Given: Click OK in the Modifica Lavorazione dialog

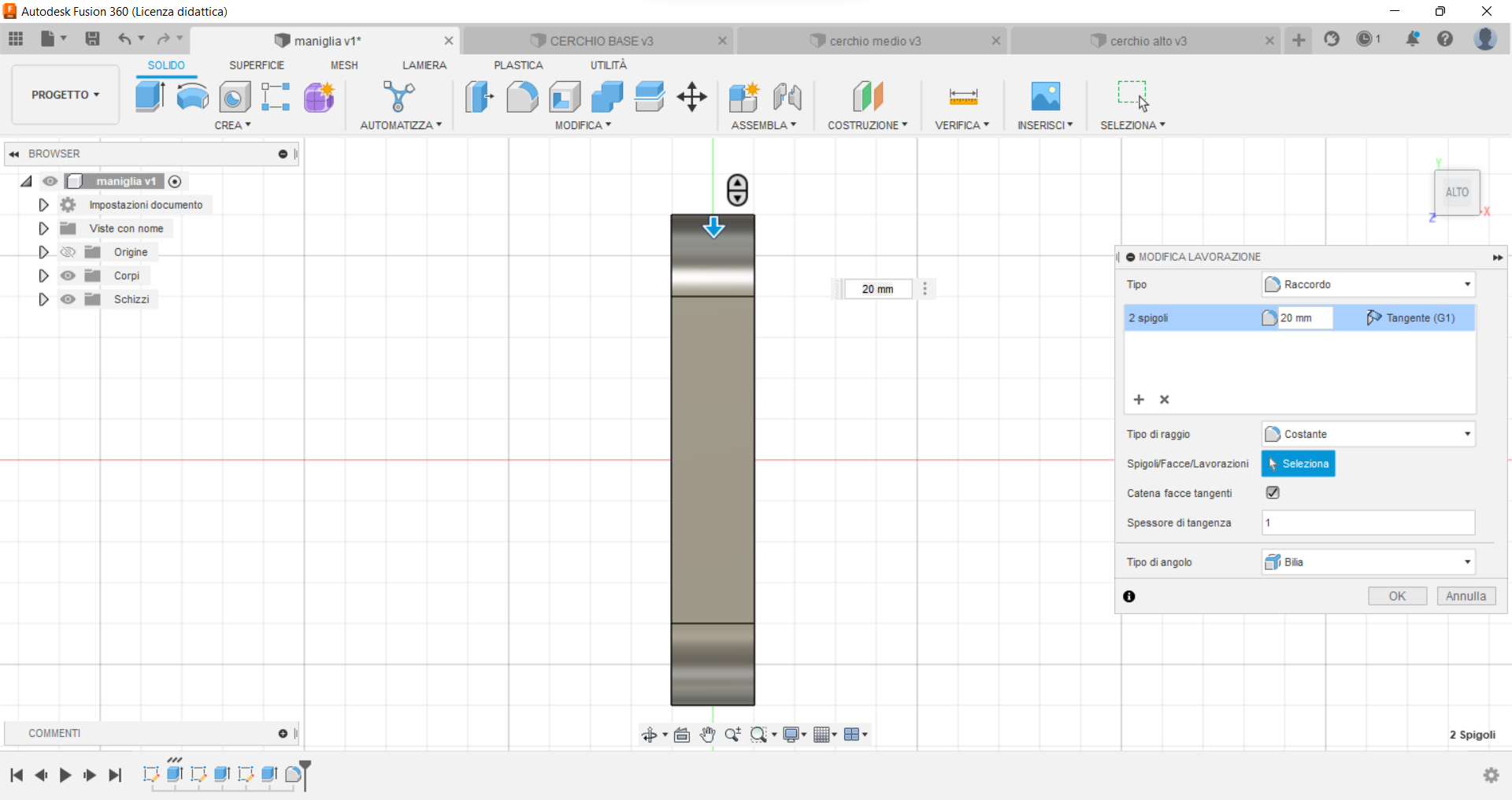Looking at the screenshot, I should coord(1397,596).
